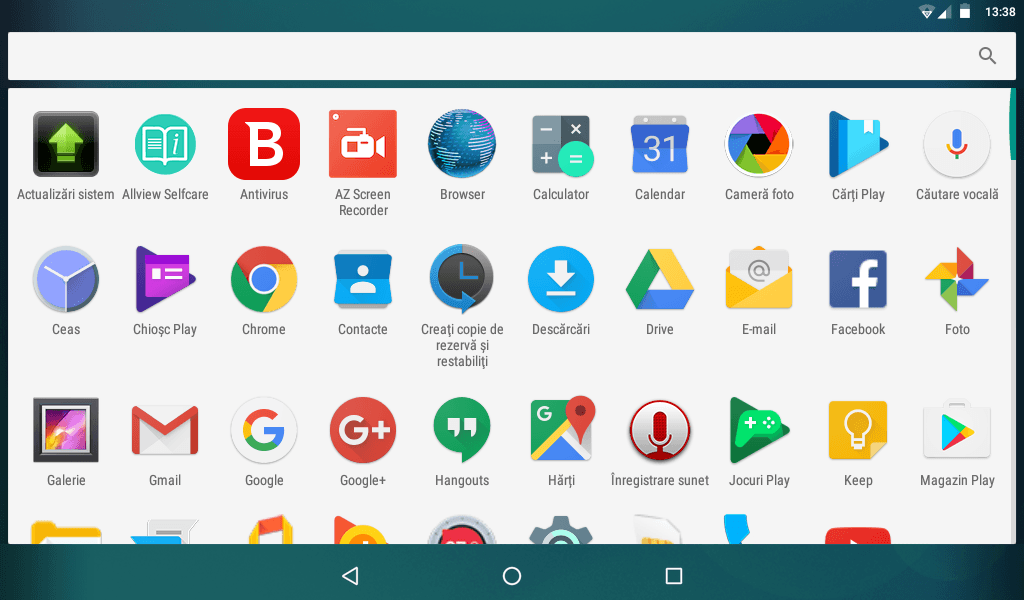Screen dimensions: 1024x600
Task: Launch Înregistrare sunet recorder
Action: [x=660, y=430]
